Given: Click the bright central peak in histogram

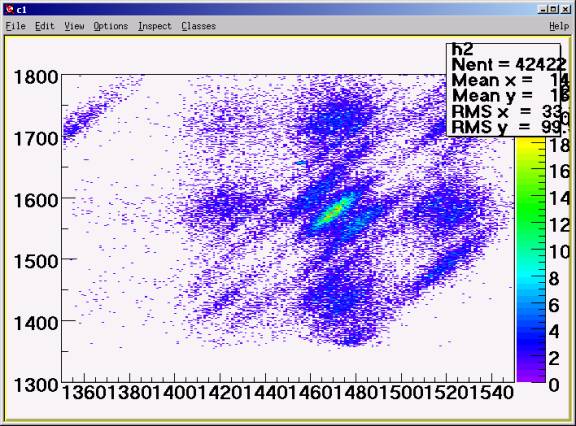Looking at the screenshot, I should tap(332, 212).
